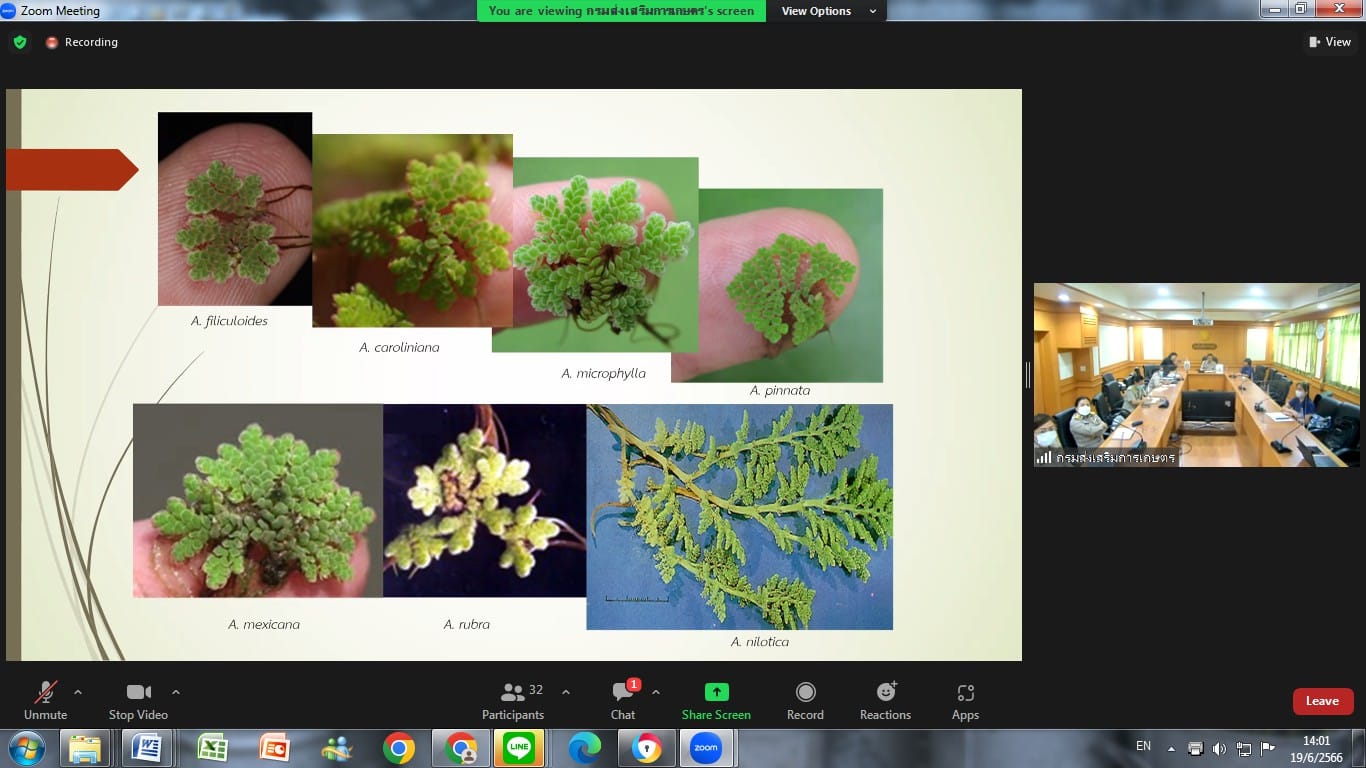Unmute the microphone
The width and height of the screenshot is (1366, 768).
click(45, 700)
